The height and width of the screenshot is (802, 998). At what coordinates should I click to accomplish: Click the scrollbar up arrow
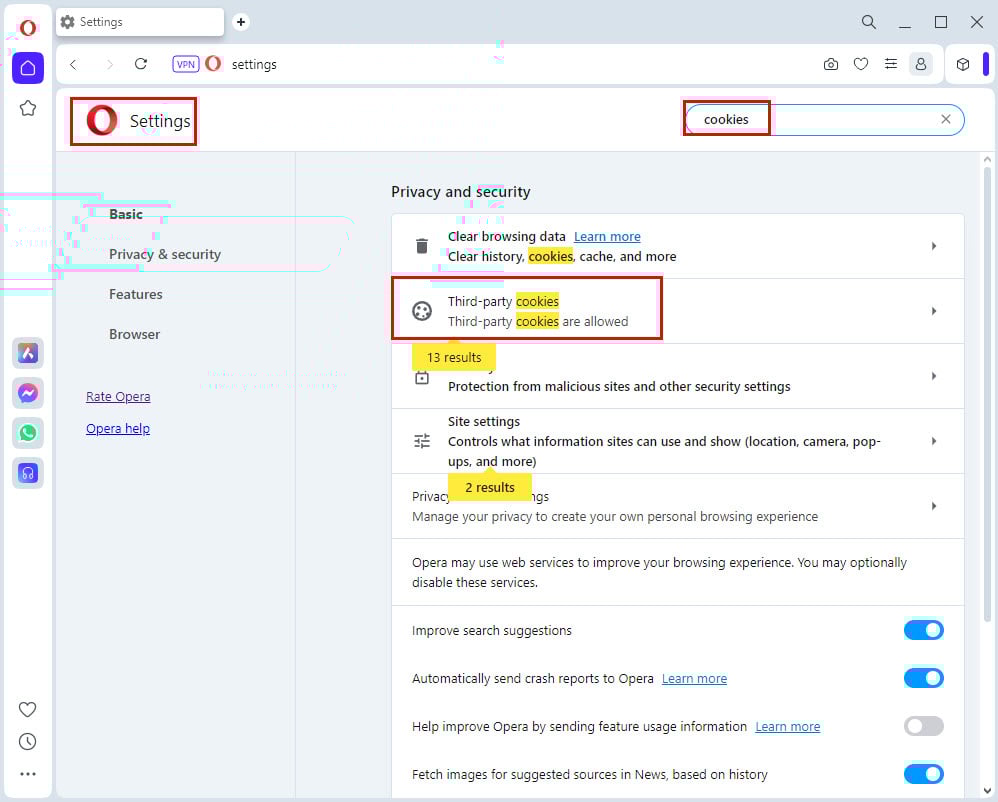point(987,159)
